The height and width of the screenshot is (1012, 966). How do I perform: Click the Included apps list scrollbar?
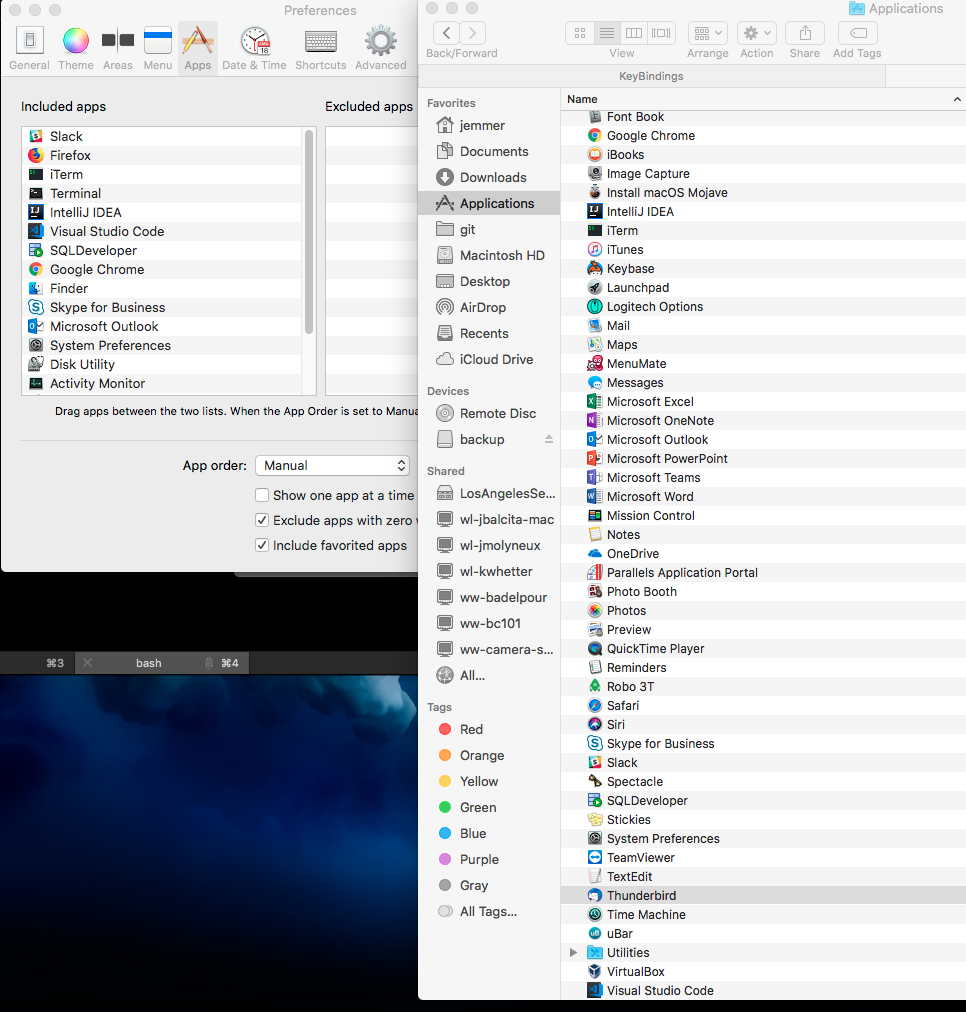309,232
